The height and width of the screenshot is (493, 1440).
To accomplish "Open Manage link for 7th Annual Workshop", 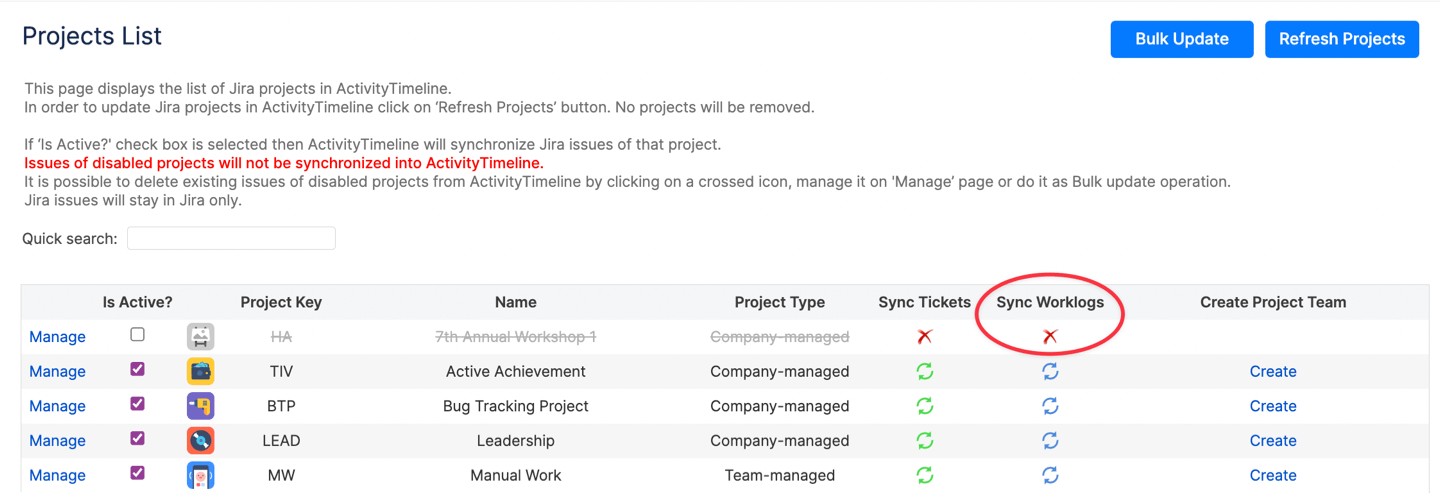I will pyautogui.click(x=57, y=337).
